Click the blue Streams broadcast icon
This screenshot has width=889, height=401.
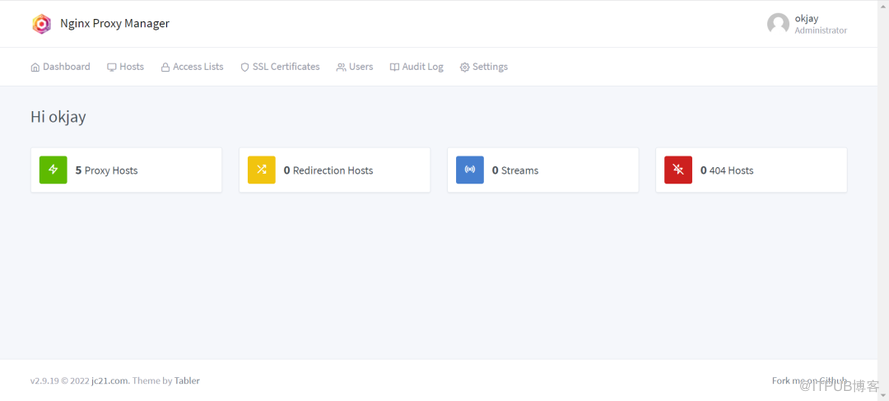pyautogui.click(x=469, y=170)
